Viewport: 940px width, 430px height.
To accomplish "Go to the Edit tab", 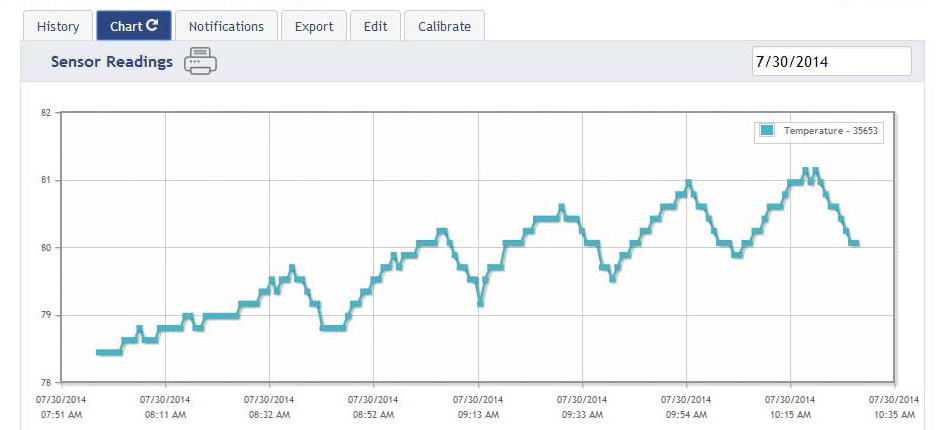I will 375,26.
